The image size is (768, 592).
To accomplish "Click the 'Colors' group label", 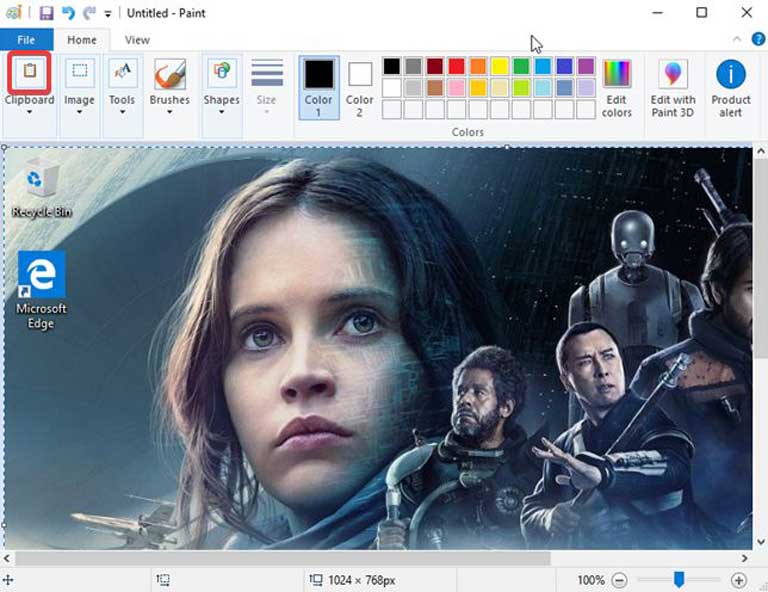I will click(x=468, y=132).
